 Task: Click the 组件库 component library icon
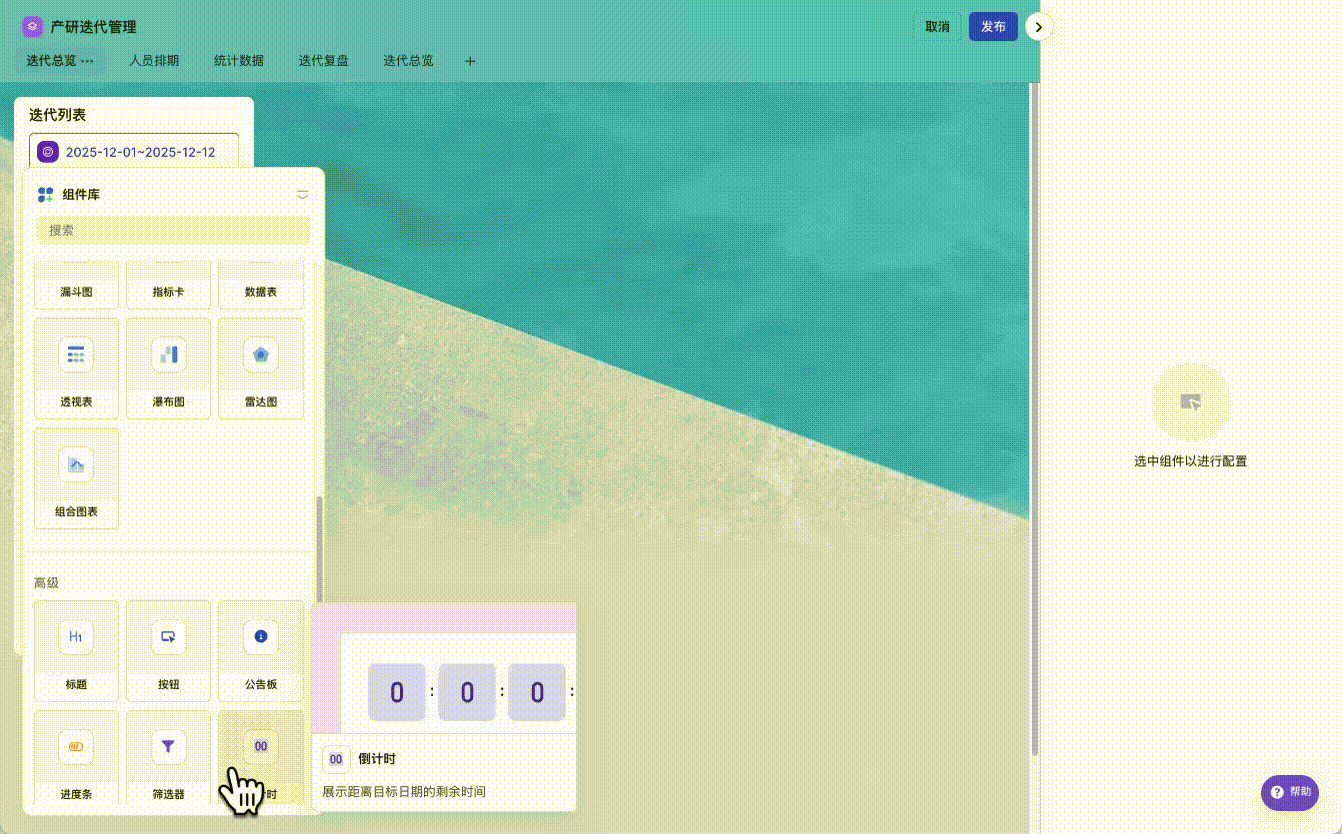pos(45,194)
